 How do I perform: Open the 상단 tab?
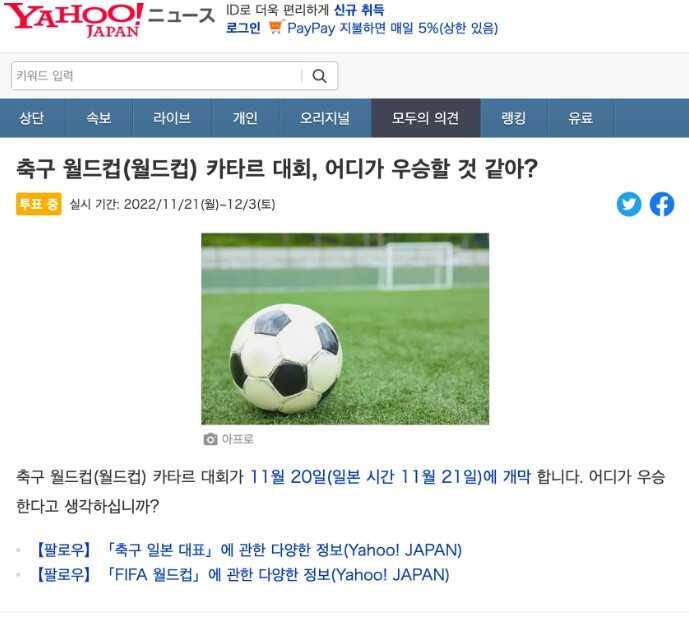pos(32,118)
